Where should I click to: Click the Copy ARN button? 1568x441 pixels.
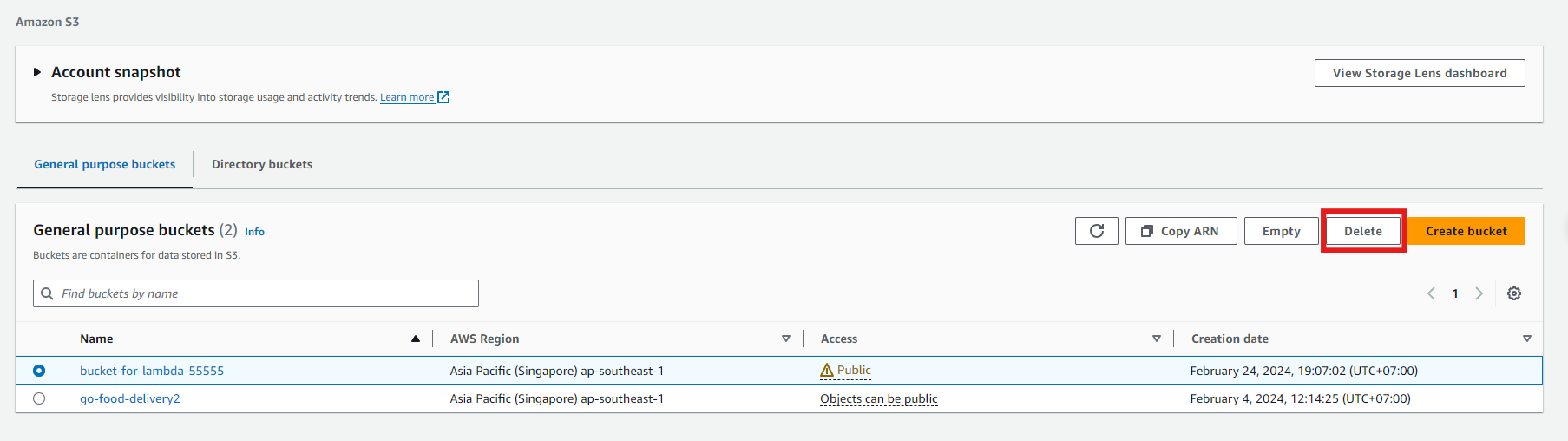1181,231
